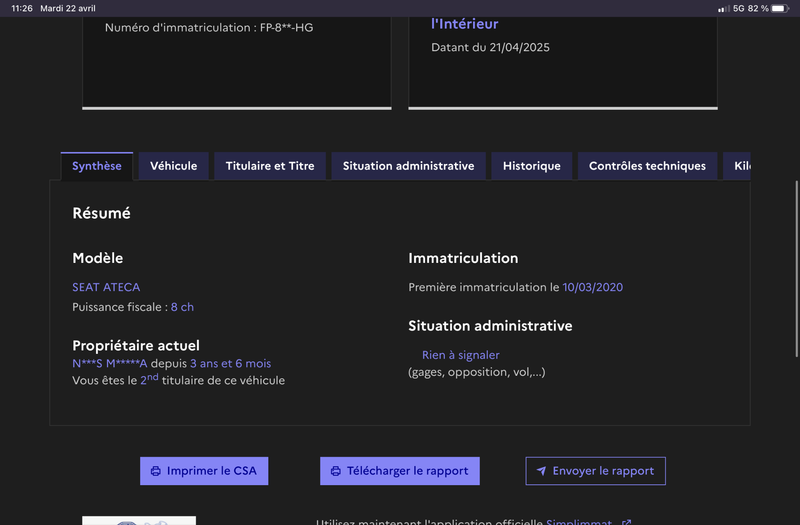
Task: Click the SEAT ATECA model text
Action: coord(106,287)
